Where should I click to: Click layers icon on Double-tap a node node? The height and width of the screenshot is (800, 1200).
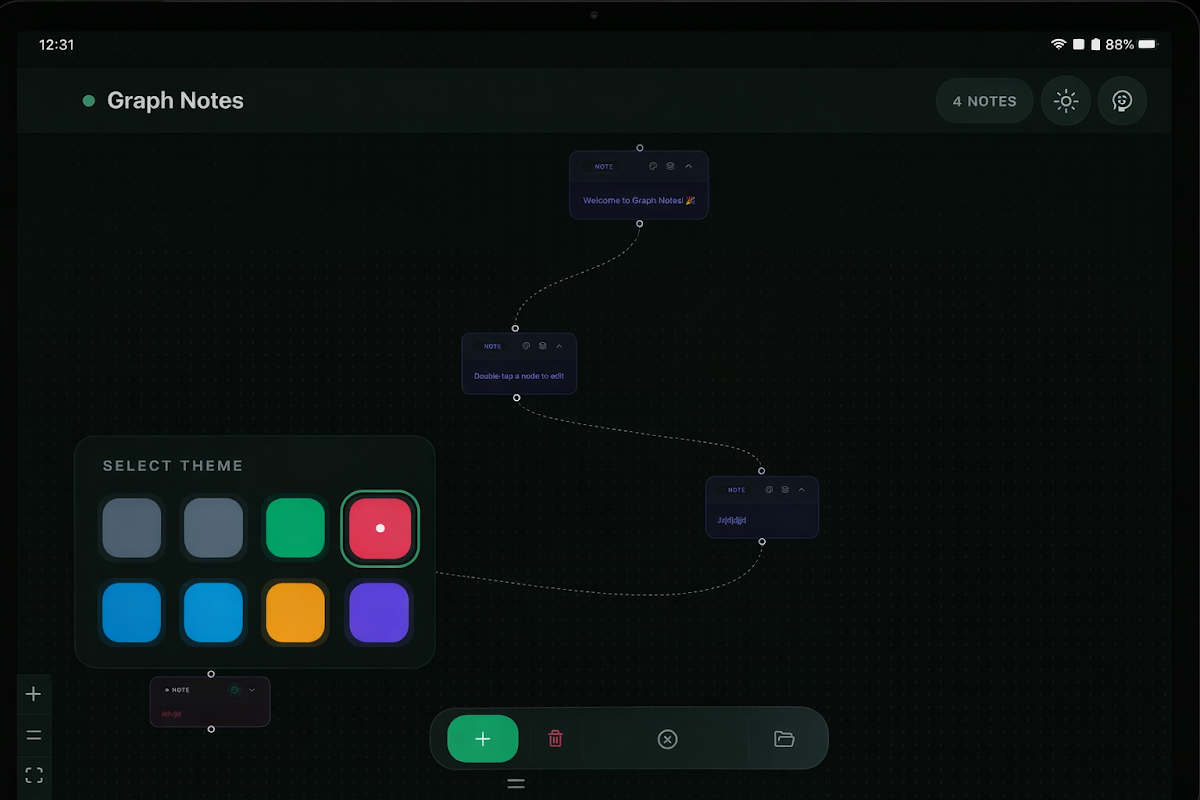tap(542, 346)
